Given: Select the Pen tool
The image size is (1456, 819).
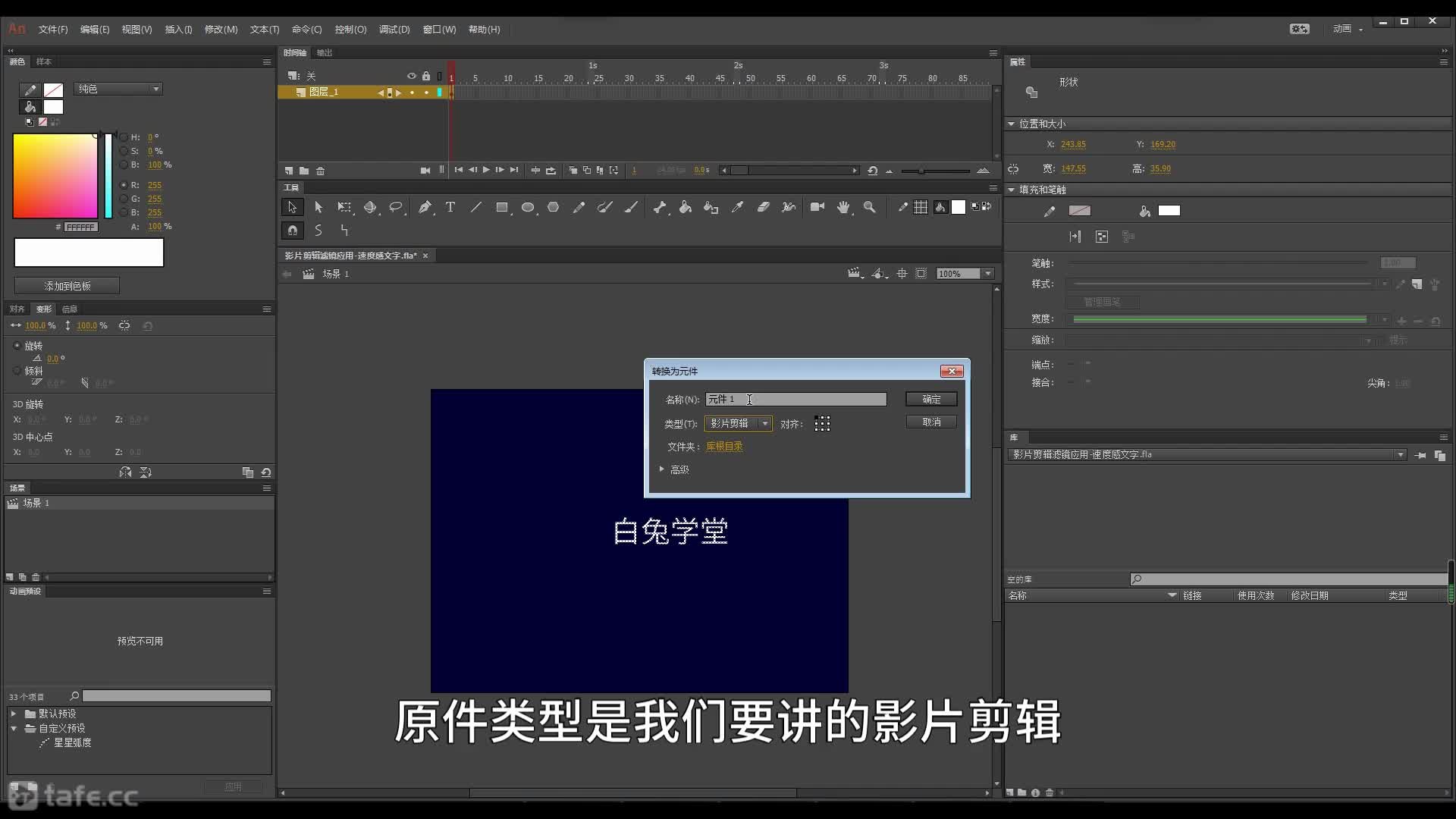Looking at the screenshot, I should (x=425, y=207).
